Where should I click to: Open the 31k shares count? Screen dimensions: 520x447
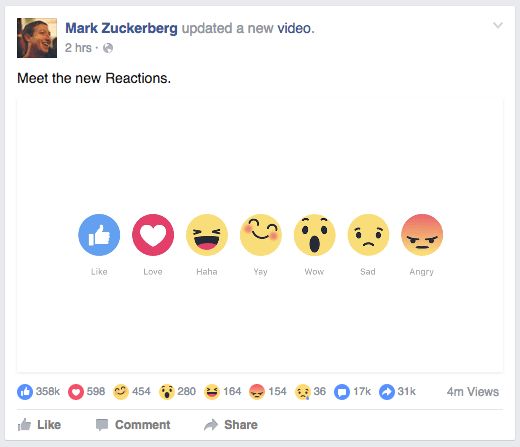(x=397, y=392)
